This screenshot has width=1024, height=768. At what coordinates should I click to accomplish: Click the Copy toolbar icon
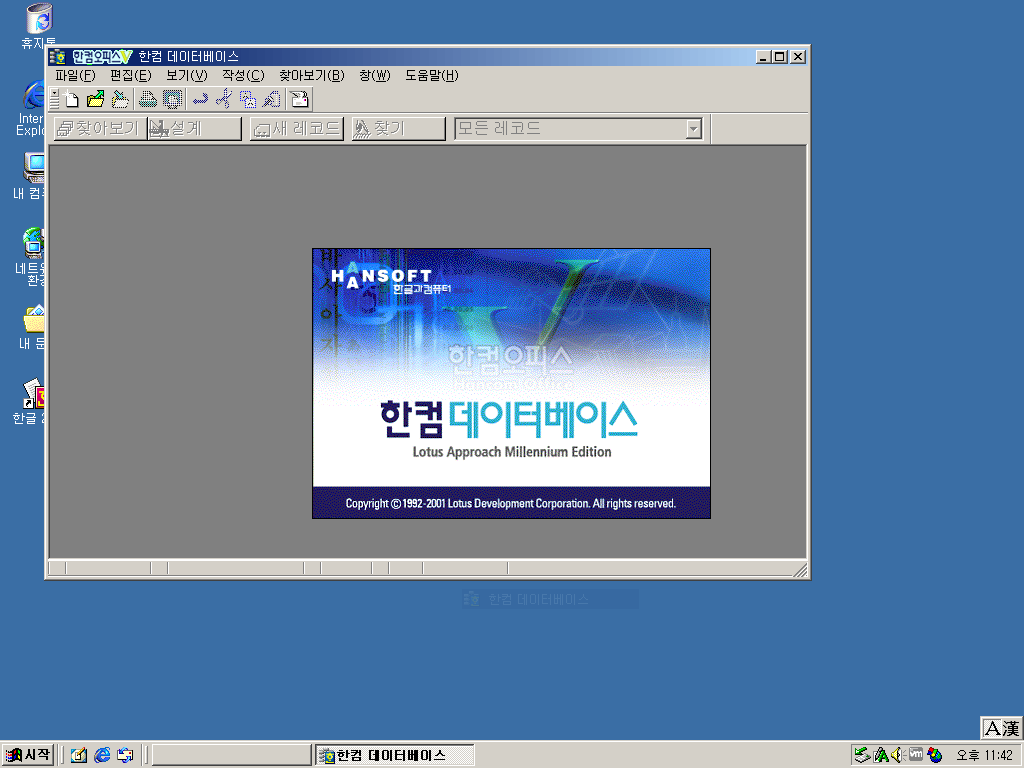pyautogui.click(x=248, y=99)
